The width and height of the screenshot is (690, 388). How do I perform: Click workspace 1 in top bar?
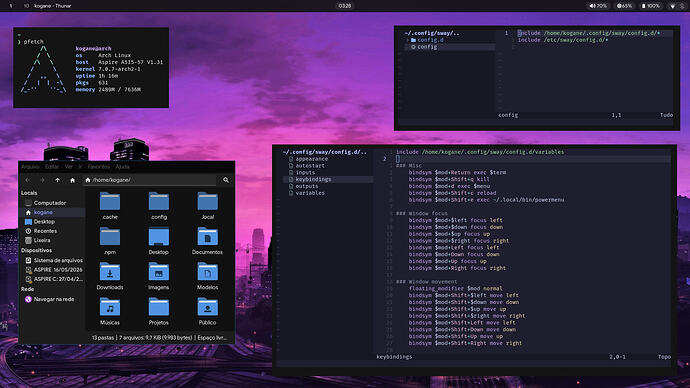click(11, 6)
